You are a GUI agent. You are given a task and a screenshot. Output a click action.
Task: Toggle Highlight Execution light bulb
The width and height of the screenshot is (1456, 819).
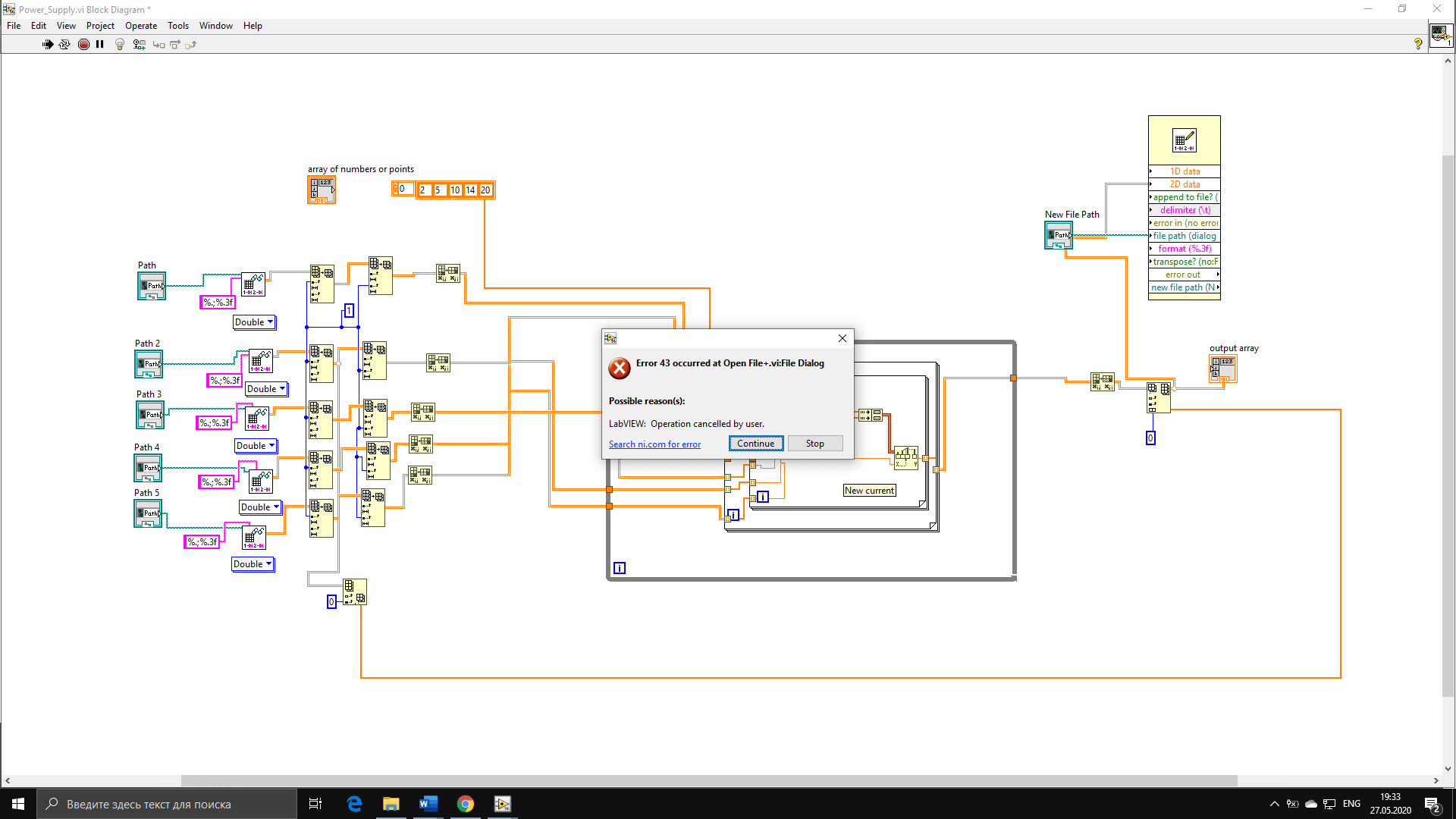coord(120,45)
